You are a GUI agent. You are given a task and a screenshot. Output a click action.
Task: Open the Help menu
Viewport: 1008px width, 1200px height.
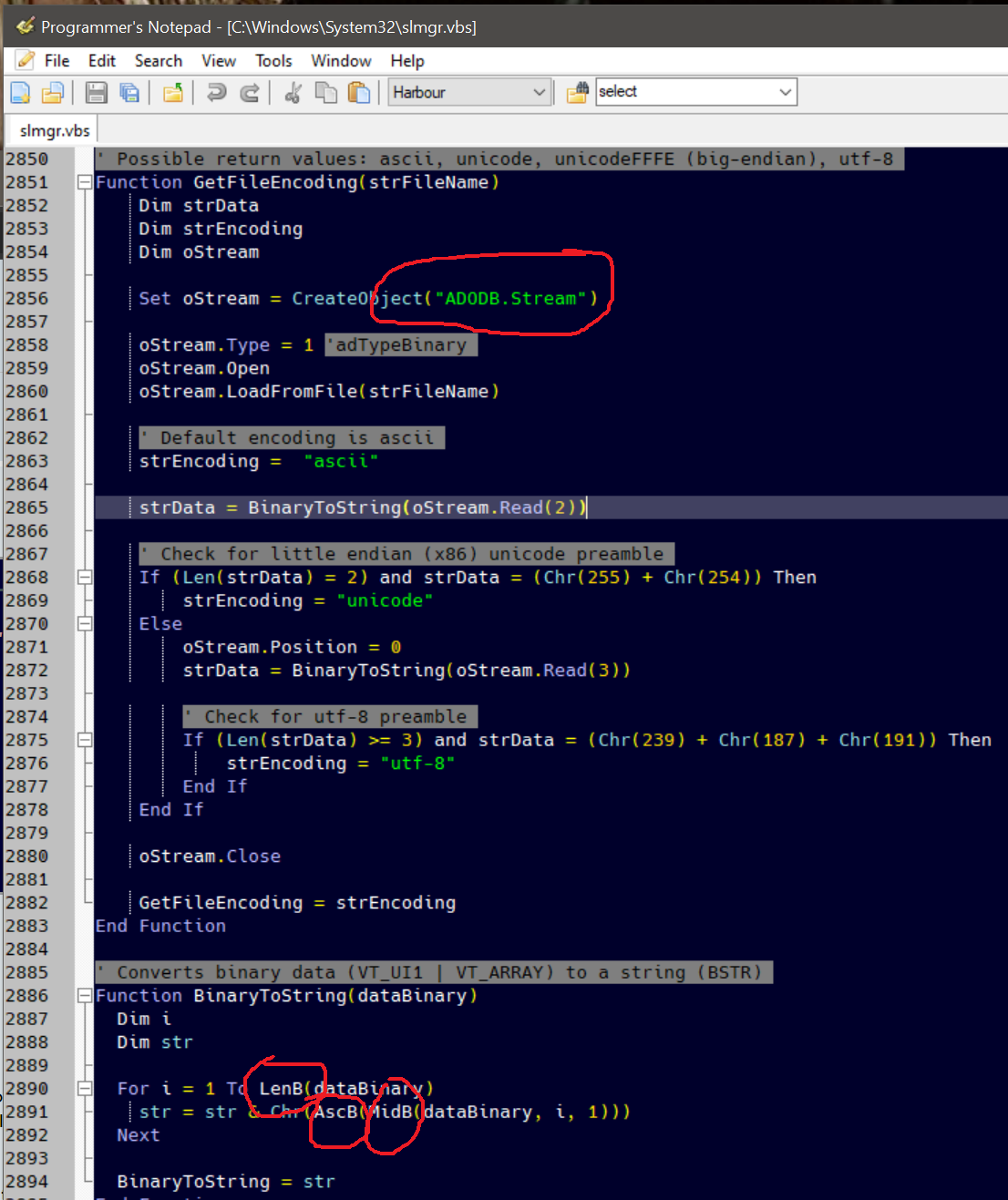(407, 61)
